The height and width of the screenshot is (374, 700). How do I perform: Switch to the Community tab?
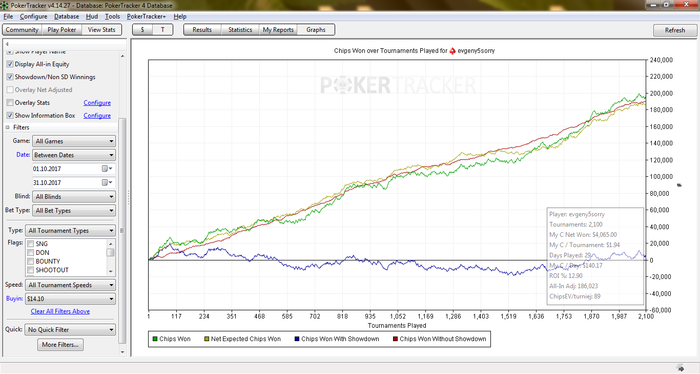[x=22, y=30]
